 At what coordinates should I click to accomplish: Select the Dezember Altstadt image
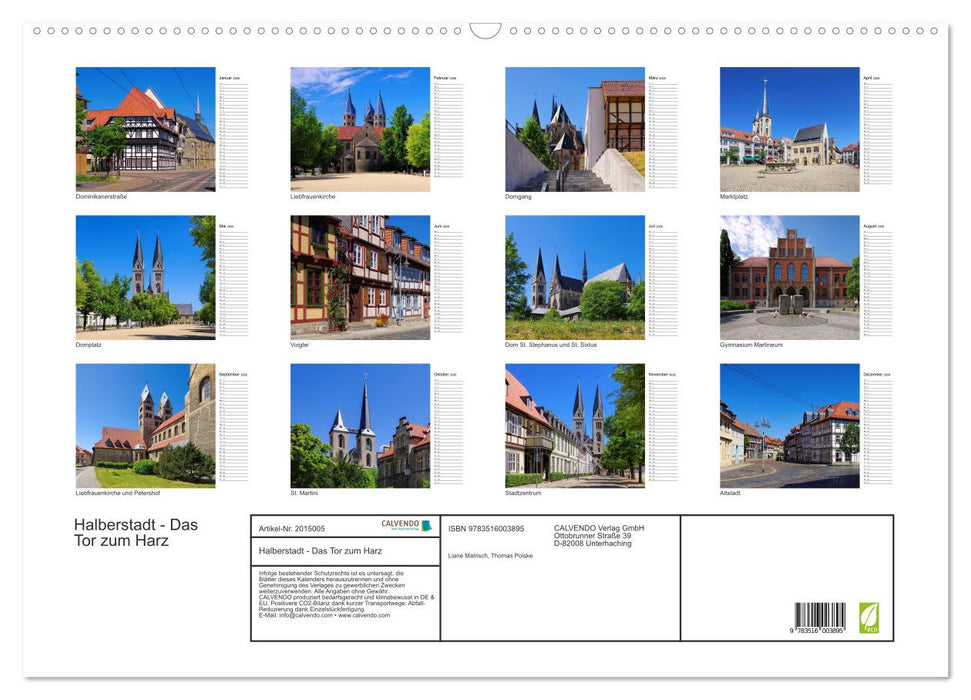[x=789, y=425]
